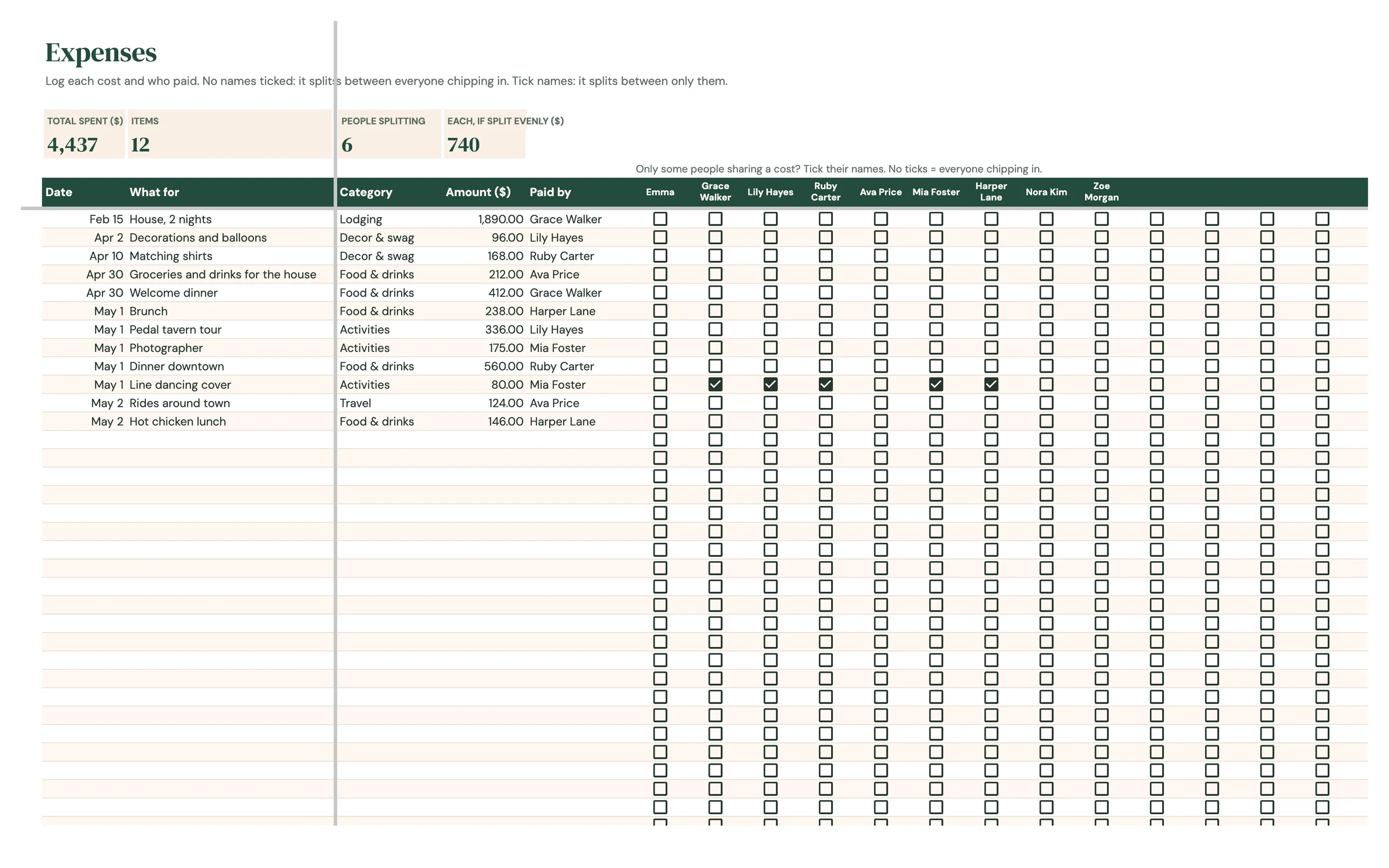Tick Nora Kim for Welcome dinner
This screenshot has height=868, width=1389.
pyautogui.click(x=1046, y=292)
